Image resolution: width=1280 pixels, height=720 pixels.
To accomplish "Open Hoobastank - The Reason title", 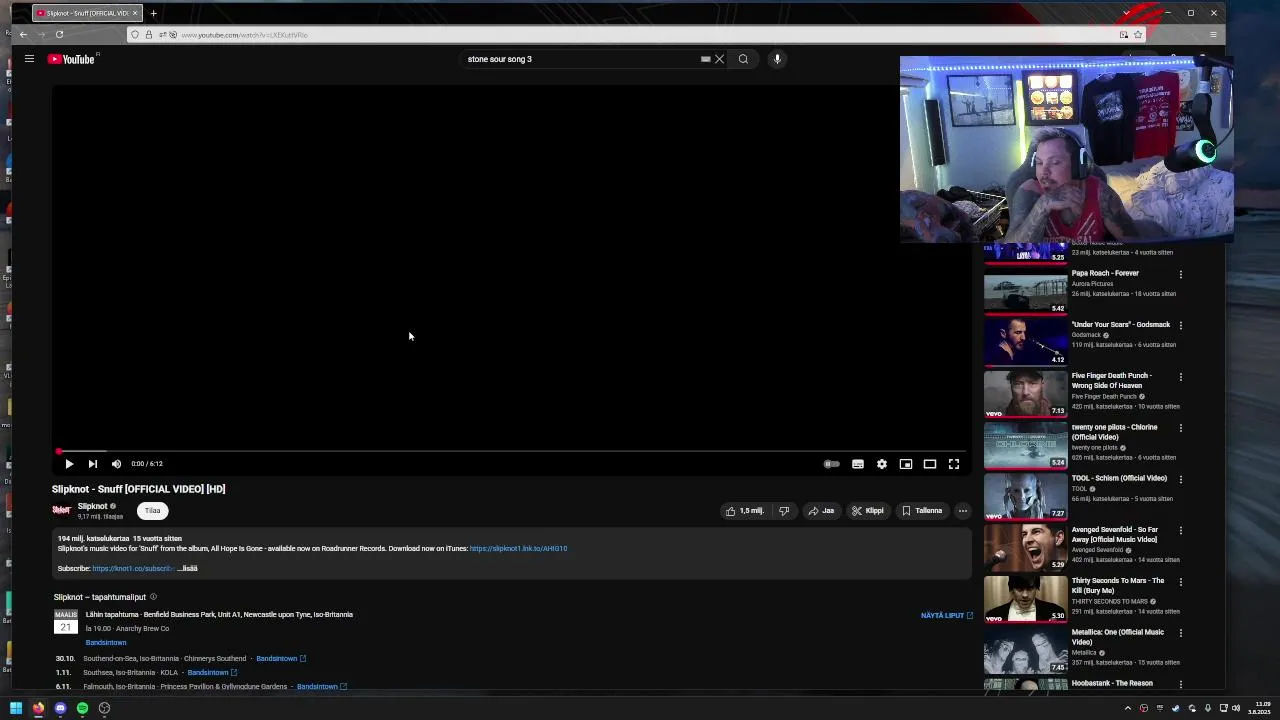I will pos(1112,683).
